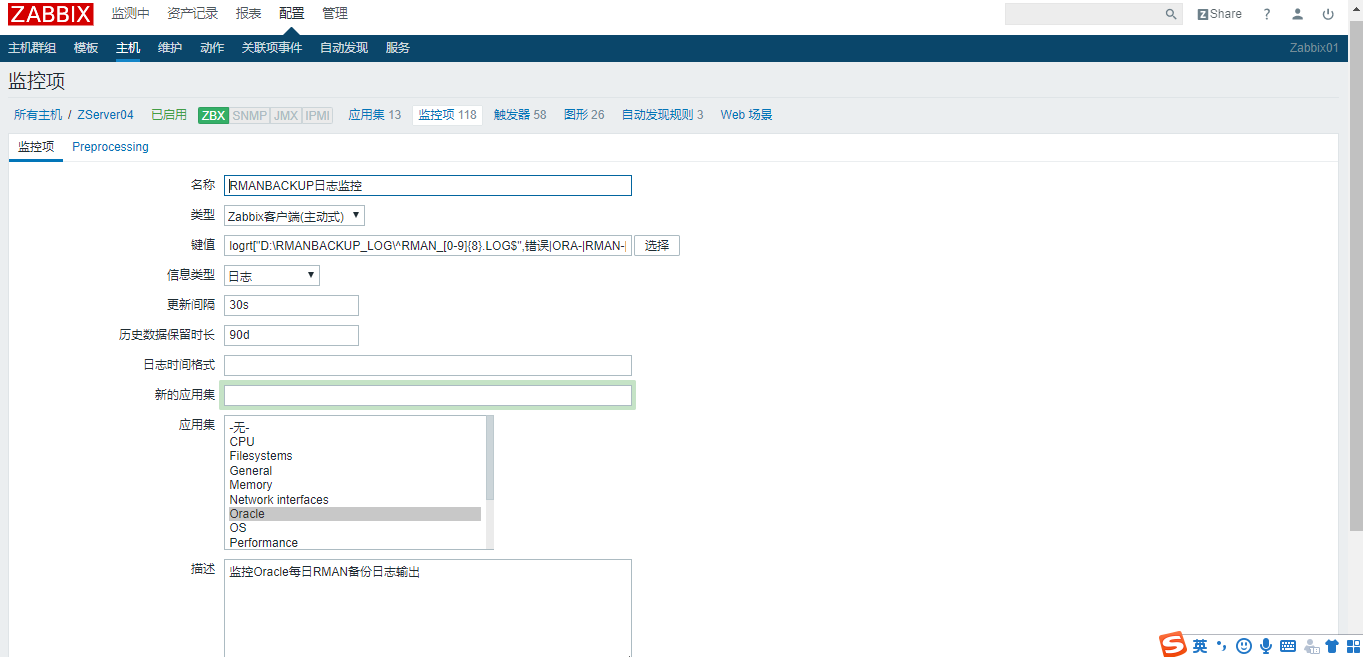Click the 选择 key select button
This screenshot has height=657, width=1363.
click(x=657, y=245)
